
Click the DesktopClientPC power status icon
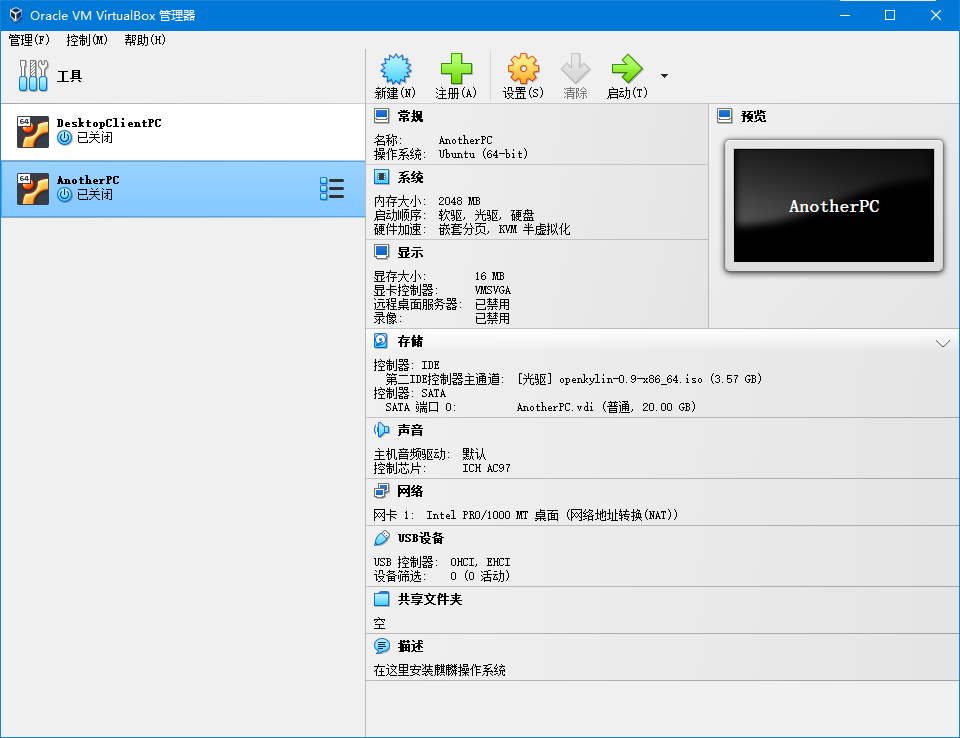click(x=64, y=138)
